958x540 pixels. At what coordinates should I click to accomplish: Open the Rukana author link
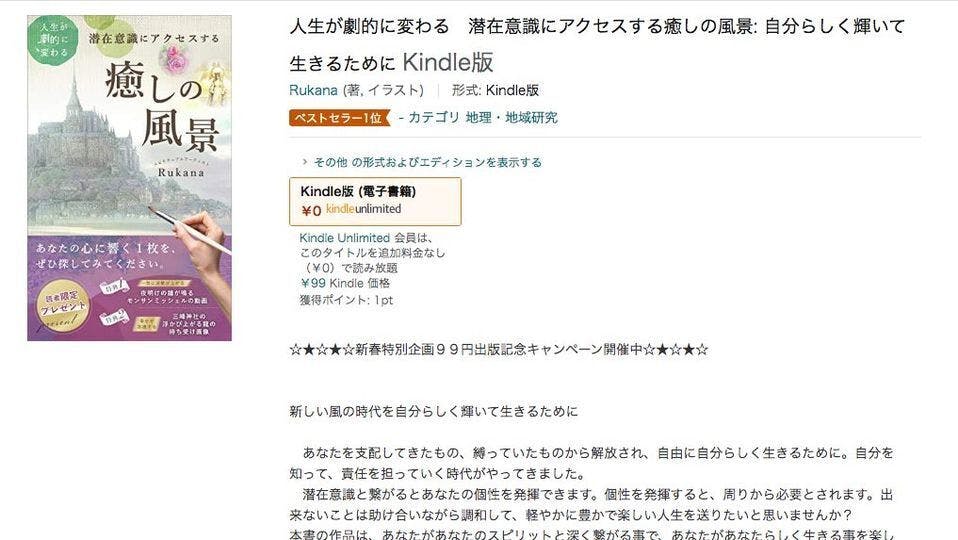click(x=313, y=90)
